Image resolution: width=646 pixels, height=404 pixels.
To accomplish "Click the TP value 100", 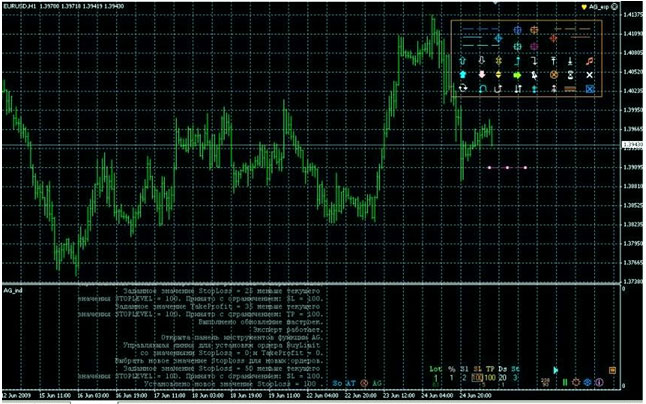I will point(491,380).
